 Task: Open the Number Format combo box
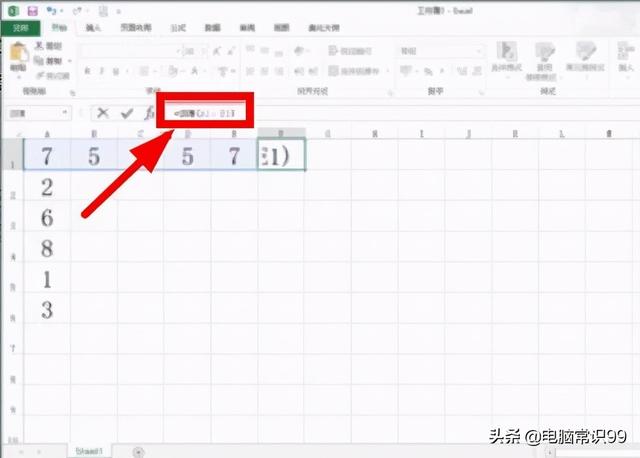pos(440,51)
